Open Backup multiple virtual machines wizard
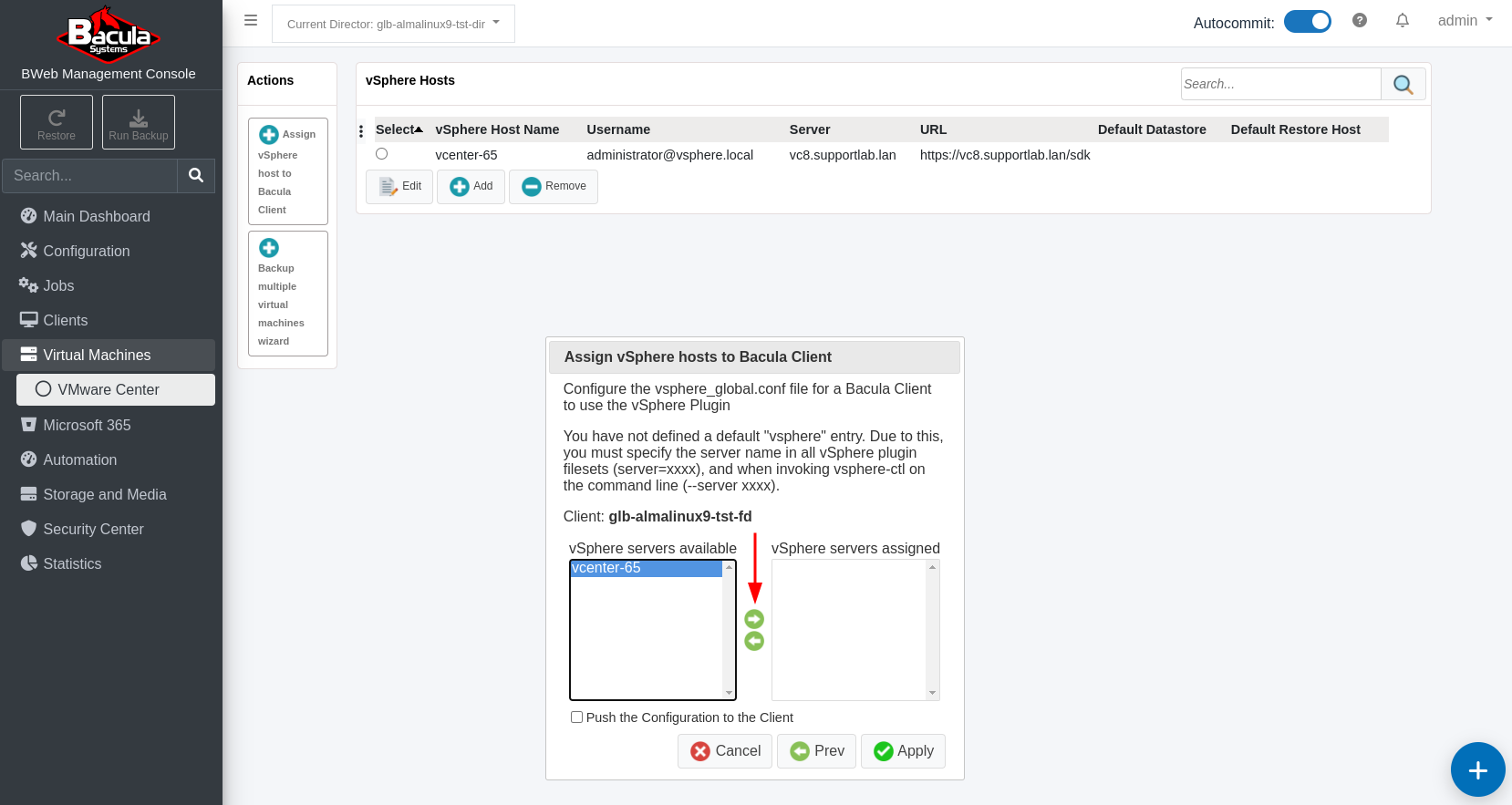 (x=288, y=294)
